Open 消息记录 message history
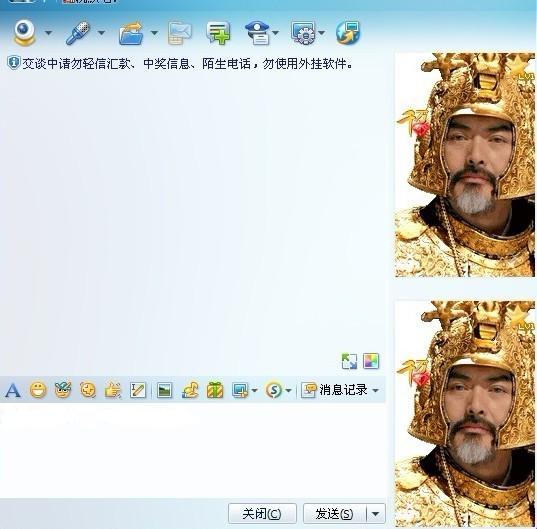The image size is (537, 529). coord(335,390)
